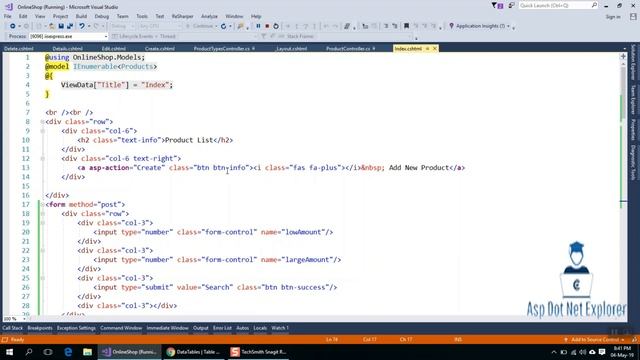Screen dimensions: 640x360
Task: Open the tab overflow list dropdown
Action: coord(624,49)
